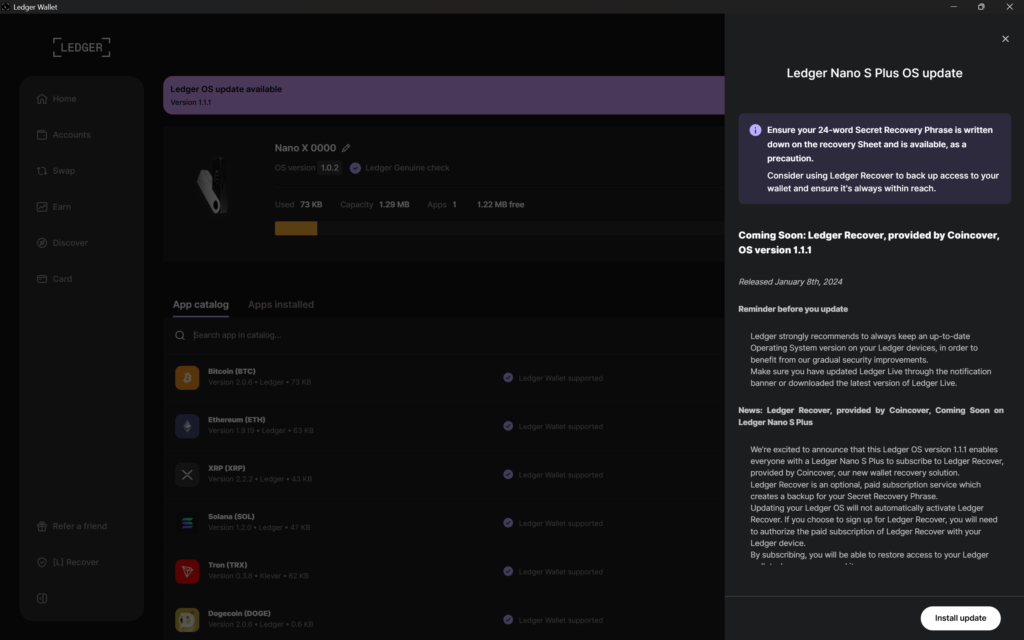Collapse the sidebar with the panel icon
Viewport: 1024px width, 640px height.
(42, 598)
